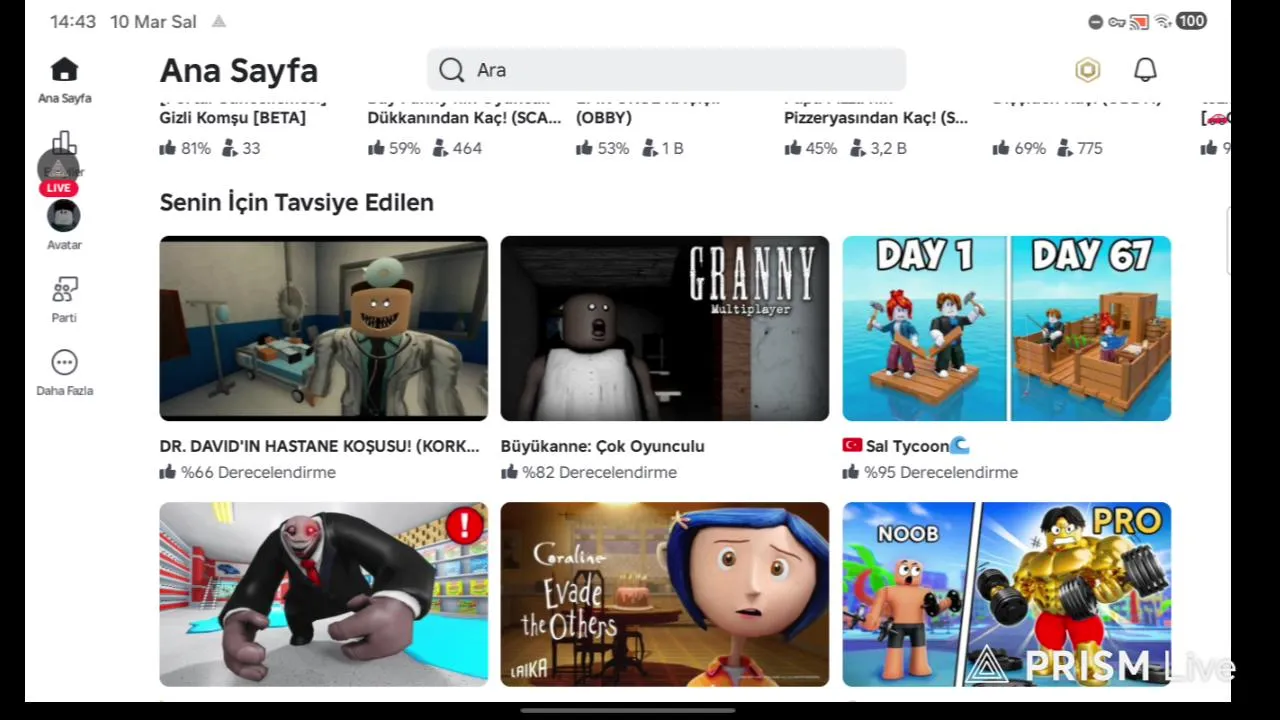1280x720 pixels.
Task: Select DR. DAVID'IN HASTANE KOŞUSU title
Action: tap(320, 446)
